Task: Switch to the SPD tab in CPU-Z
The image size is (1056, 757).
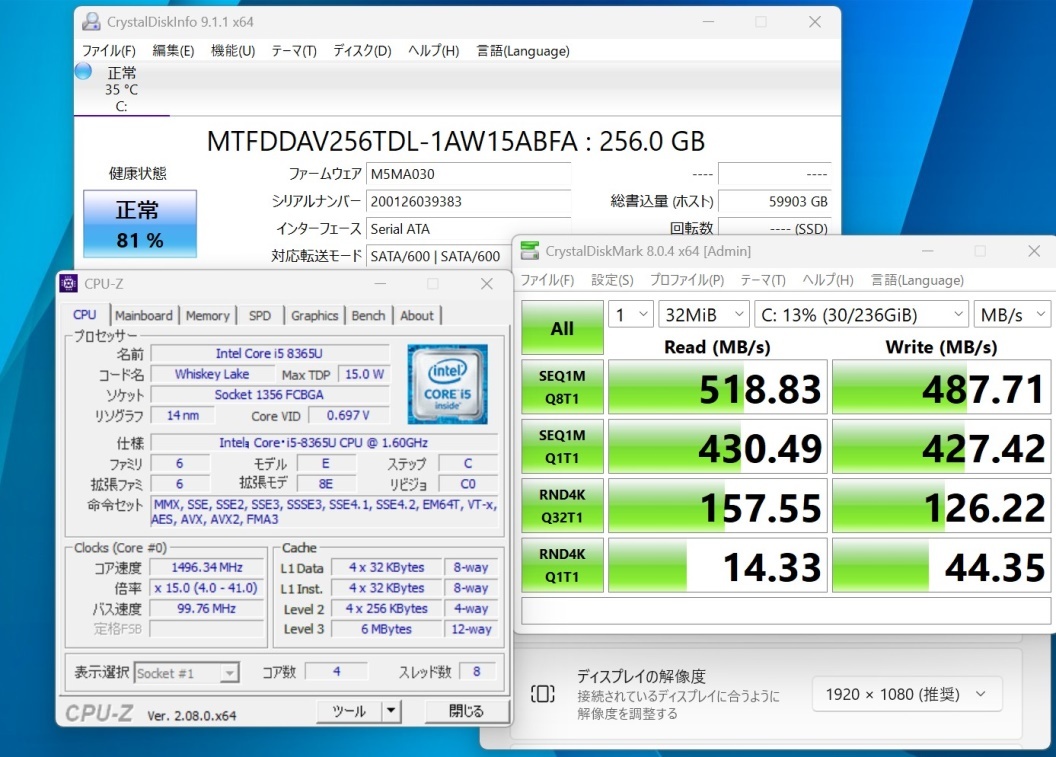Action: click(259, 315)
